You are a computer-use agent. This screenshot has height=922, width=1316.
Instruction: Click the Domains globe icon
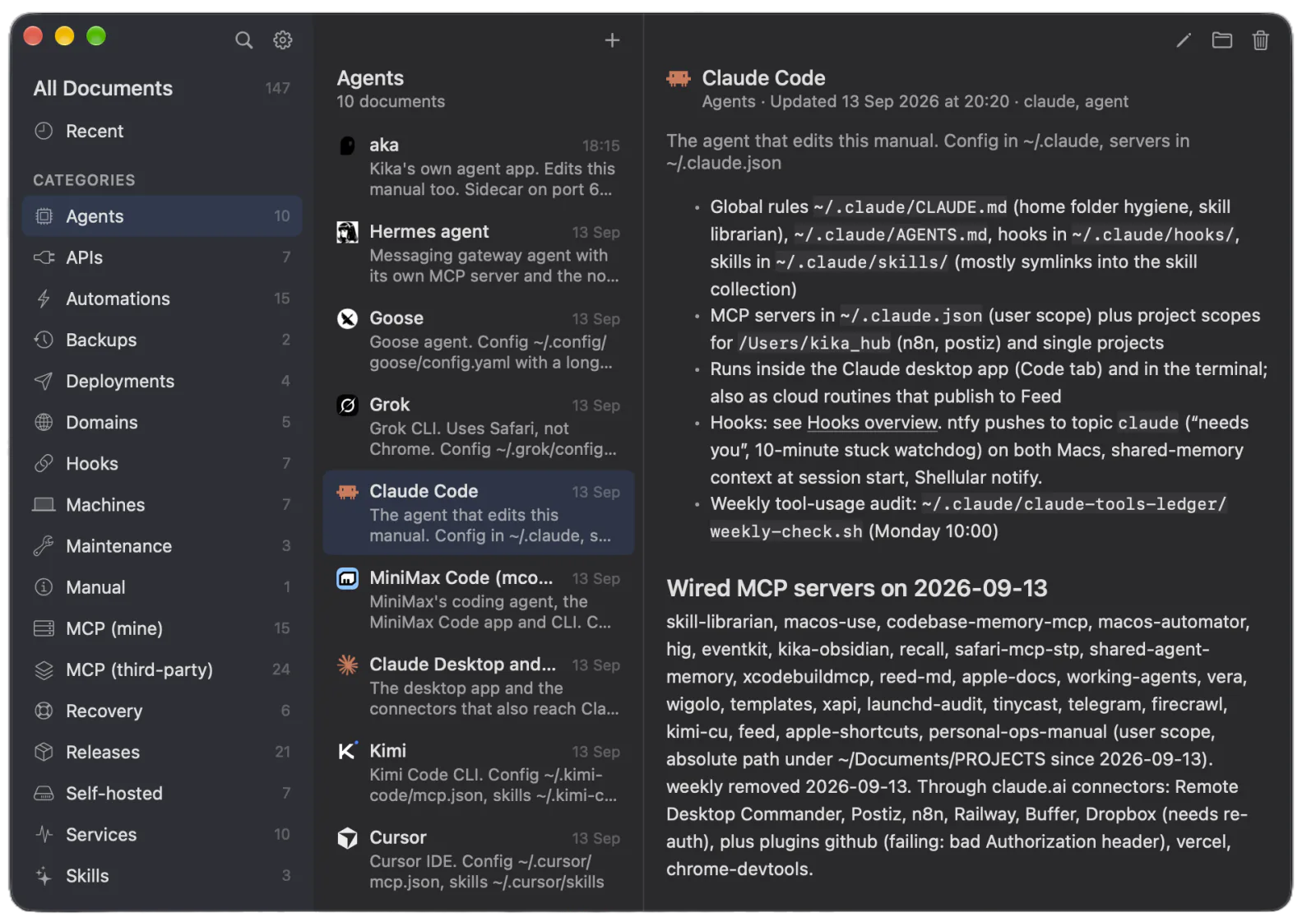(x=44, y=422)
